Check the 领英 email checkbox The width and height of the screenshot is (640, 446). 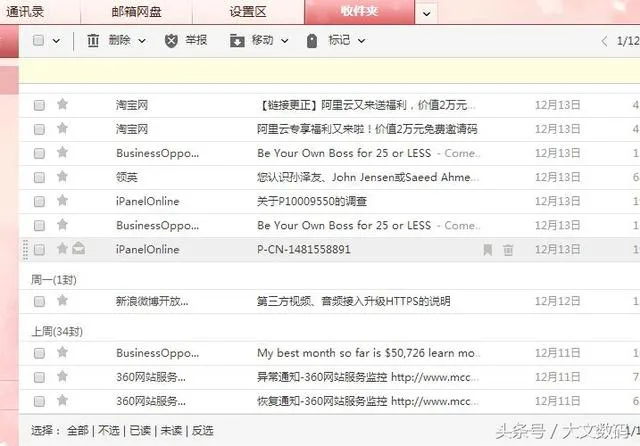[x=39, y=178]
